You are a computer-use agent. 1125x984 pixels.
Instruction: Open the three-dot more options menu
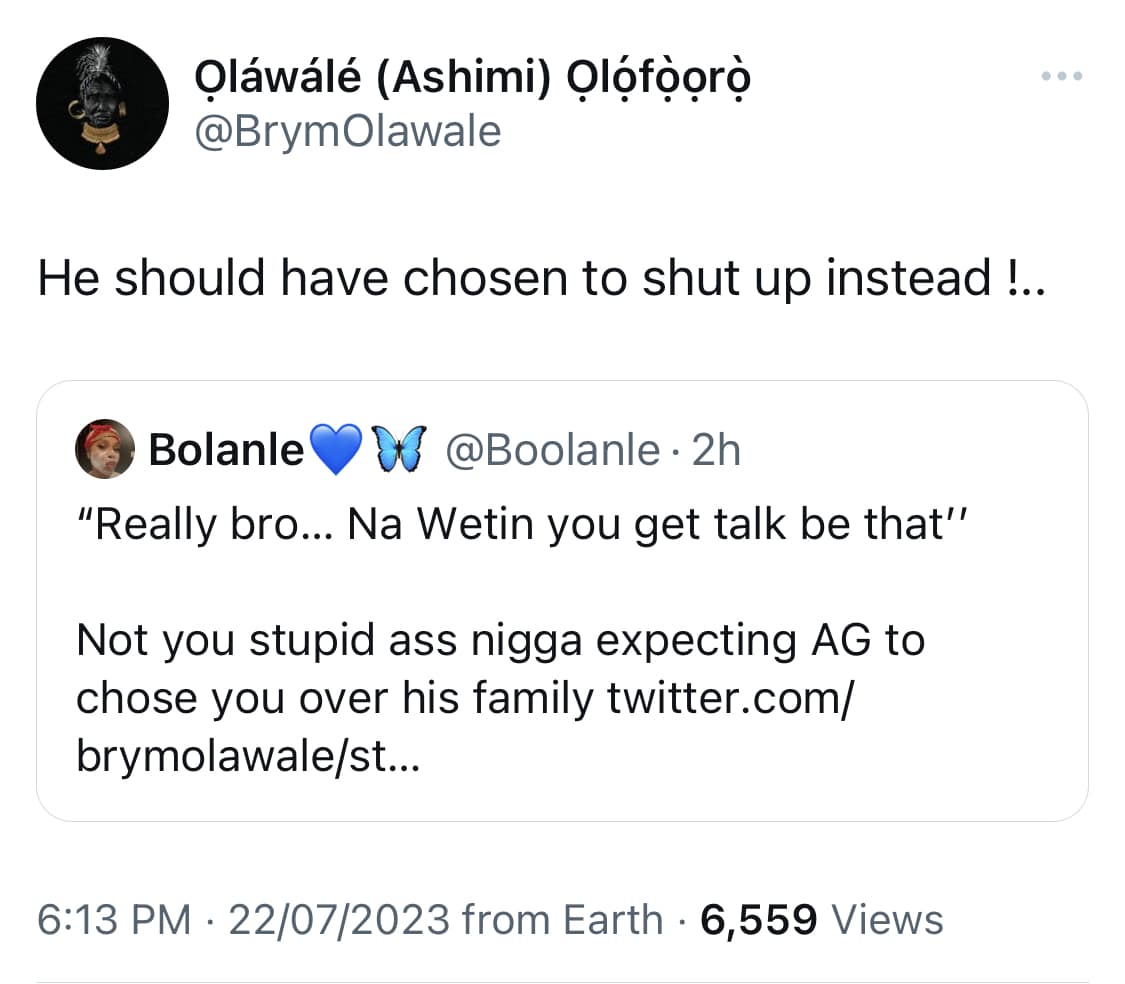pyautogui.click(x=1061, y=76)
